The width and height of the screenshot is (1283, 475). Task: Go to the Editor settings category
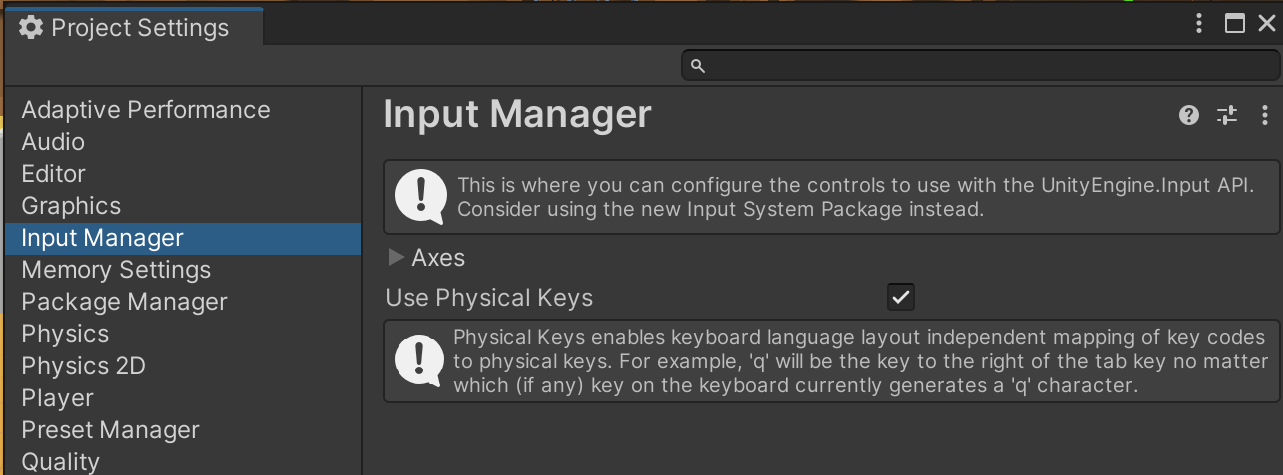point(54,174)
